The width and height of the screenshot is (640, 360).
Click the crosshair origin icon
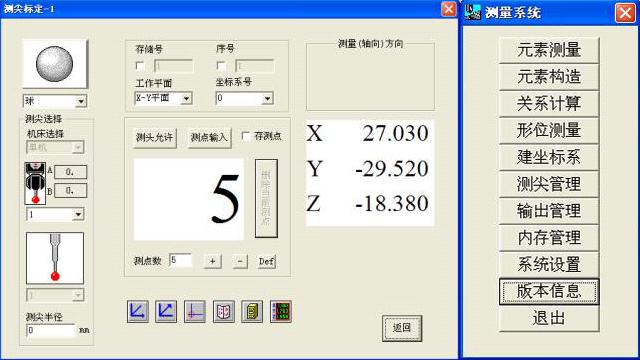[195, 312]
